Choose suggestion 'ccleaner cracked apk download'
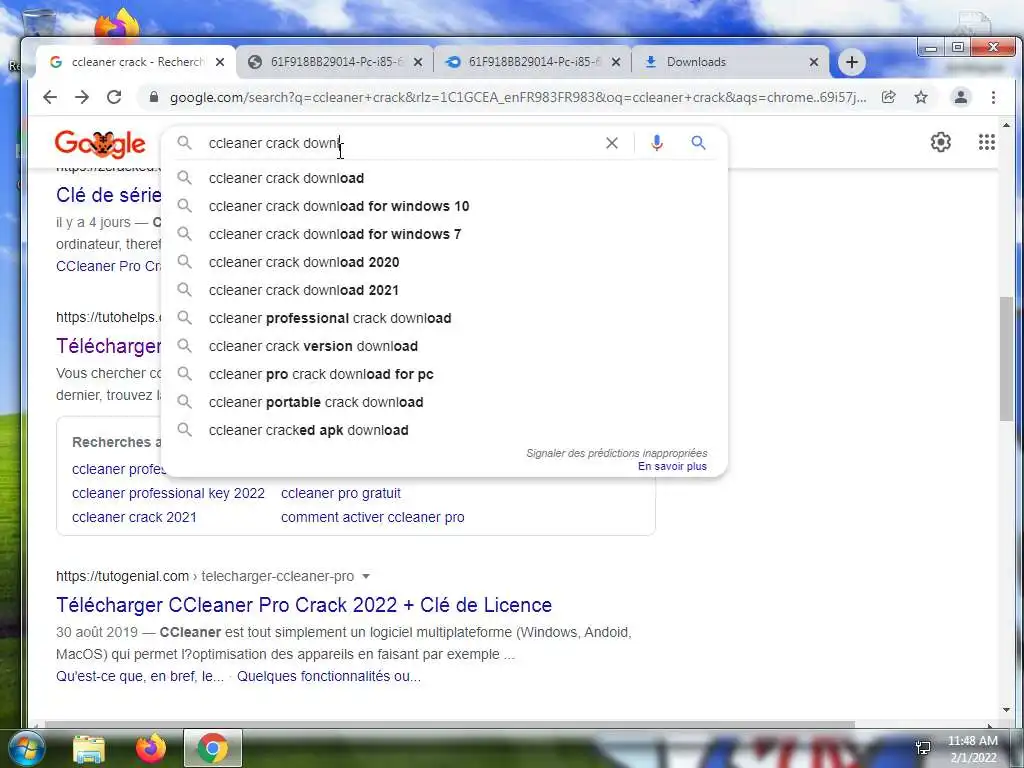1024x768 pixels. 444,431
